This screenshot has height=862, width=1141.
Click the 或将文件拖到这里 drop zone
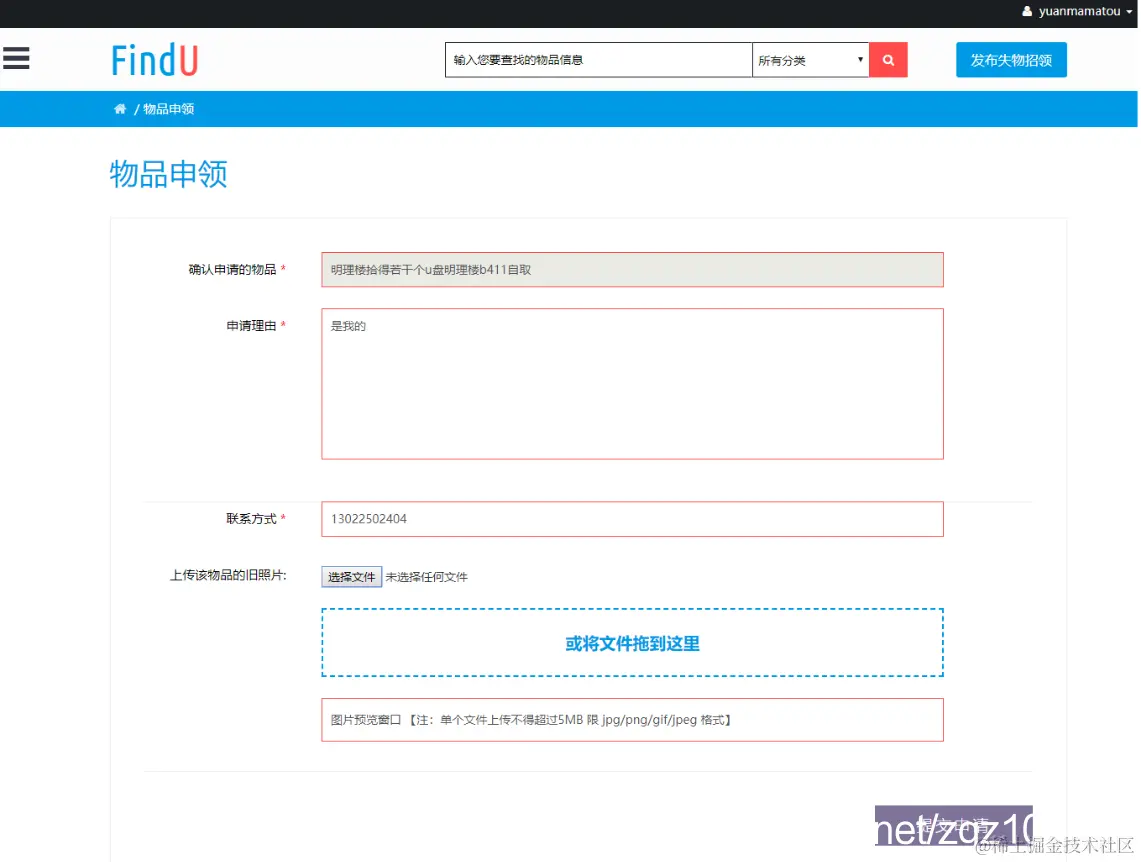click(632, 643)
